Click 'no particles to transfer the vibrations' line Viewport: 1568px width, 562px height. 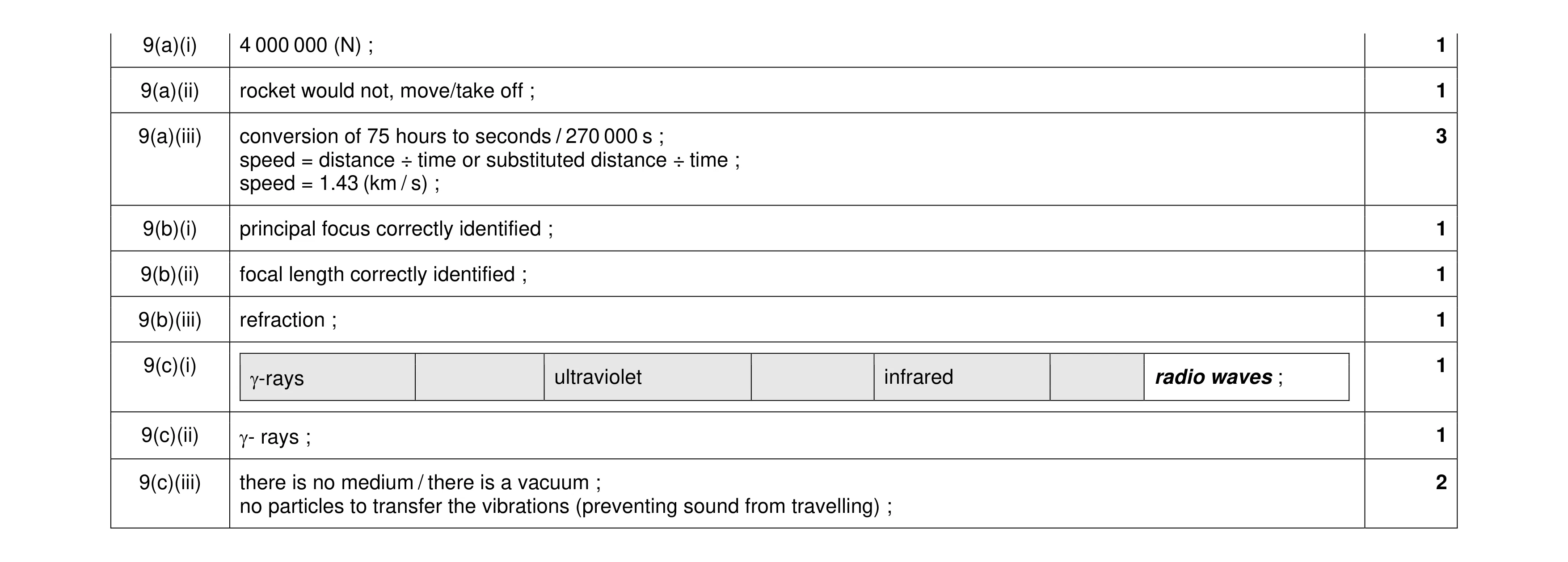pos(566,506)
